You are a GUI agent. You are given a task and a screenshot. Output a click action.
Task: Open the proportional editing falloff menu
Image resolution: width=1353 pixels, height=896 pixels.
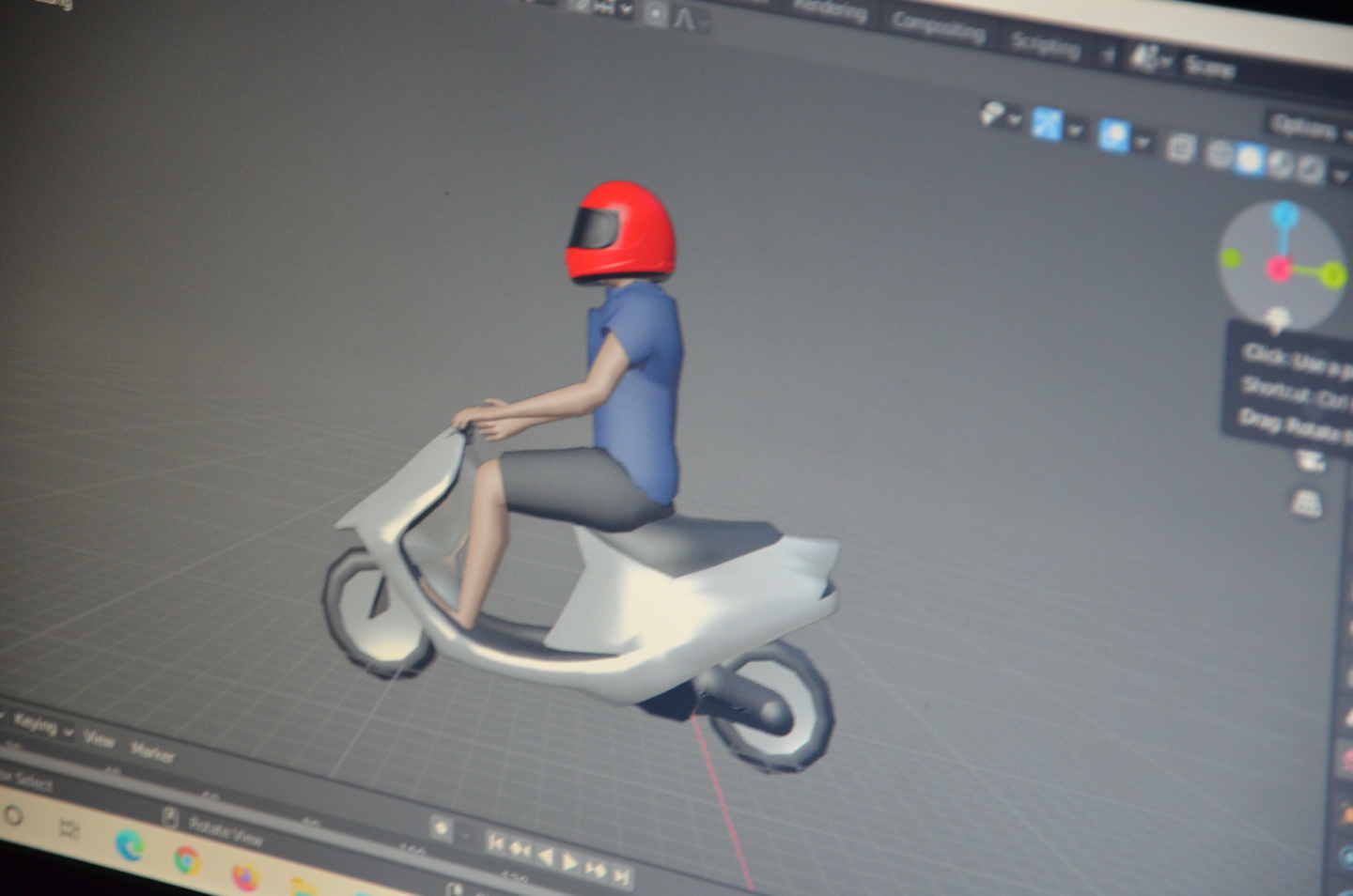[691, 20]
